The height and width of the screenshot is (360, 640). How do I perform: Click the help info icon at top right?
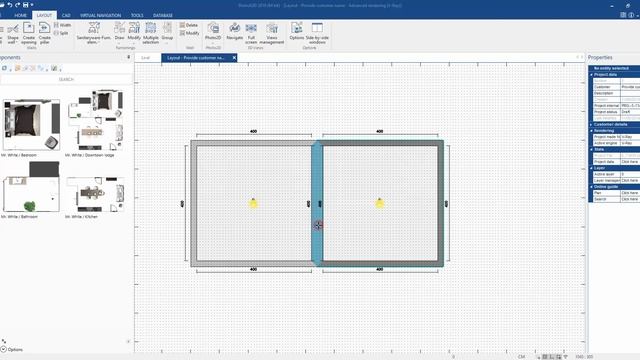pyautogui.click(x=631, y=15)
